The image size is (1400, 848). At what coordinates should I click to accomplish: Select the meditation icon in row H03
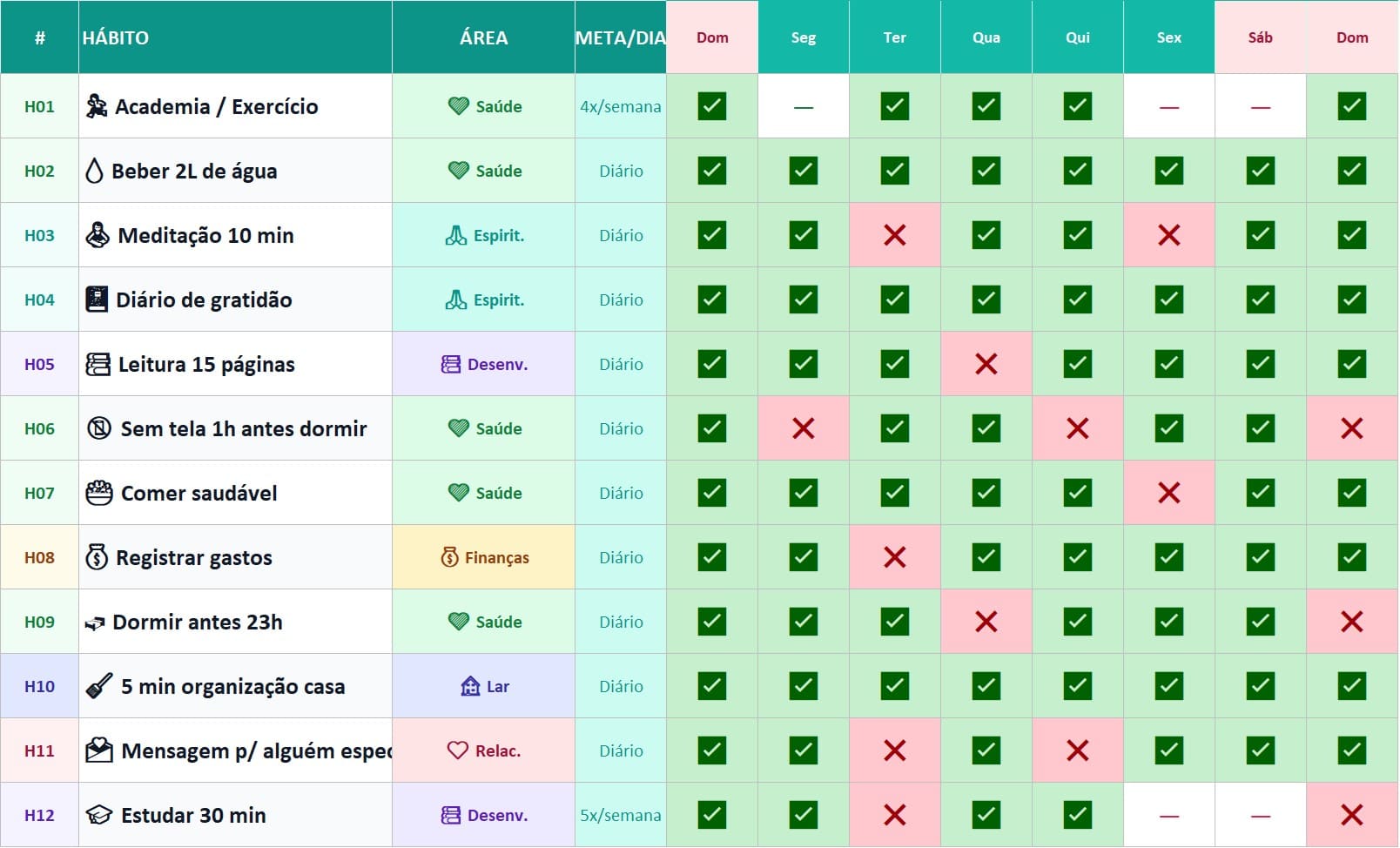pyautogui.click(x=98, y=235)
